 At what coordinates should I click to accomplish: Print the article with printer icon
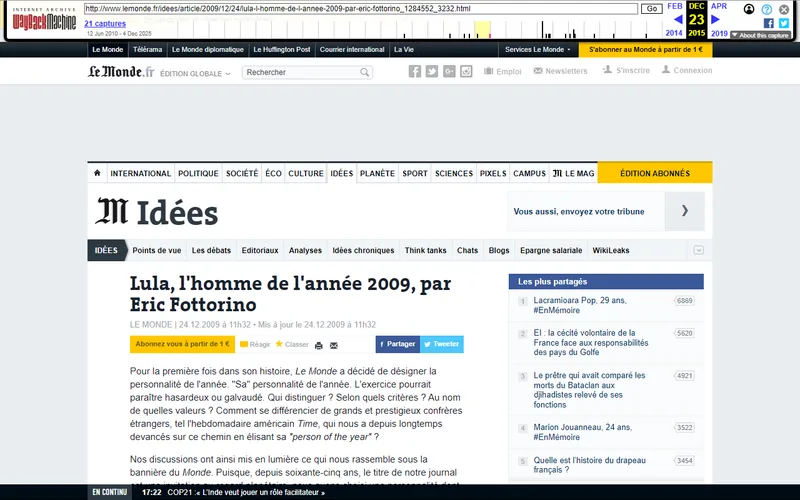click(319, 345)
